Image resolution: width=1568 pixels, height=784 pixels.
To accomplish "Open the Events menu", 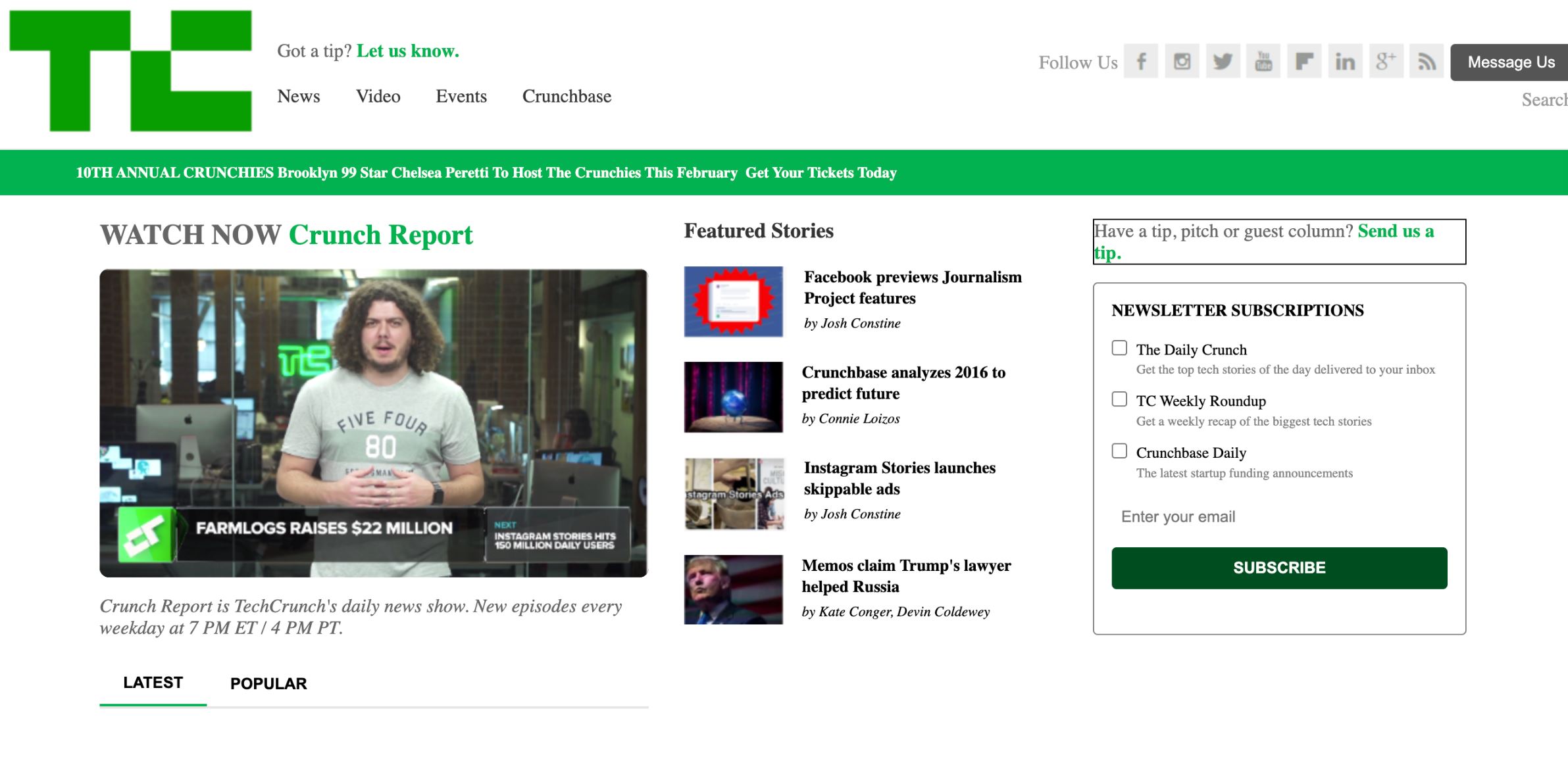I will tap(461, 96).
